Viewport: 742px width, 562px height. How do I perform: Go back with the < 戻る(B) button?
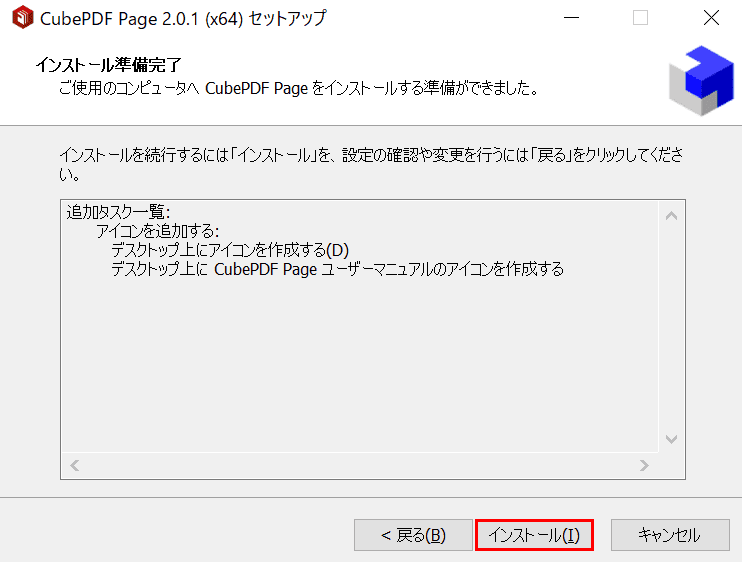coord(413,535)
